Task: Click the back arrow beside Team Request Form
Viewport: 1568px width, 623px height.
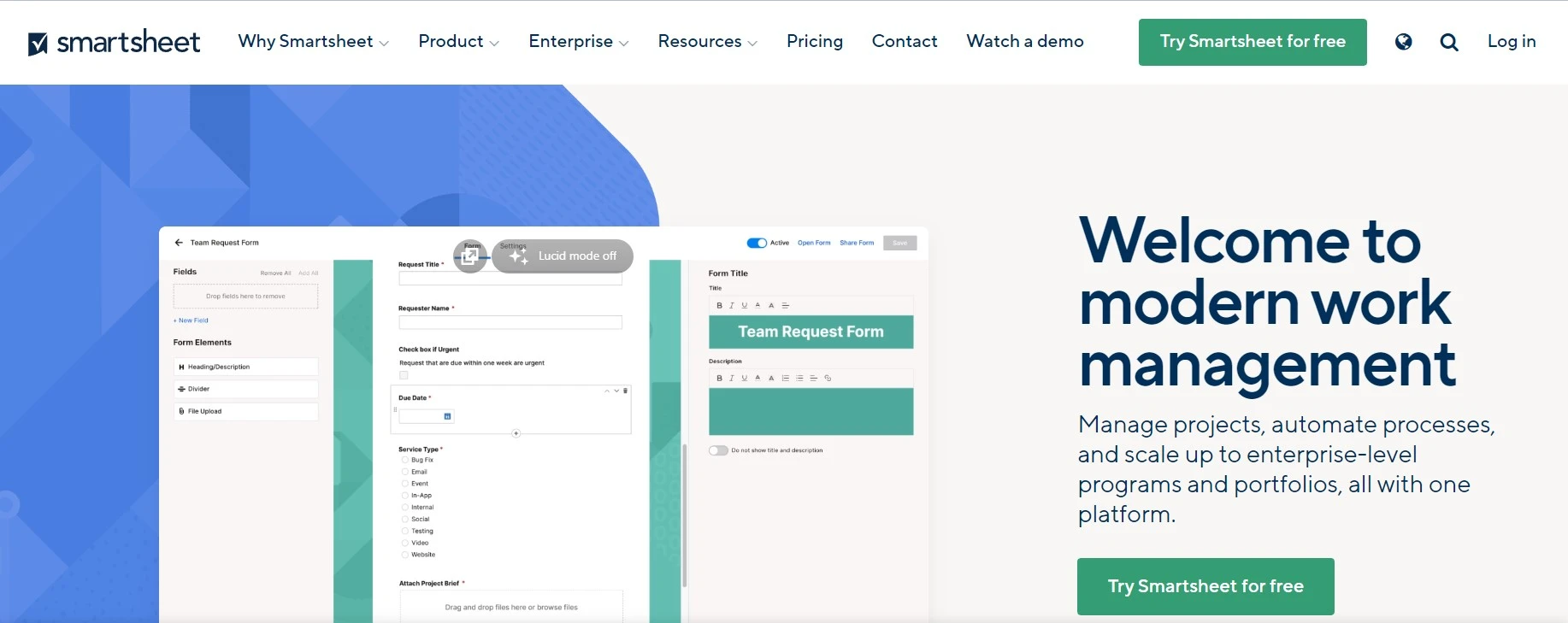Action: [x=179, y=243]
